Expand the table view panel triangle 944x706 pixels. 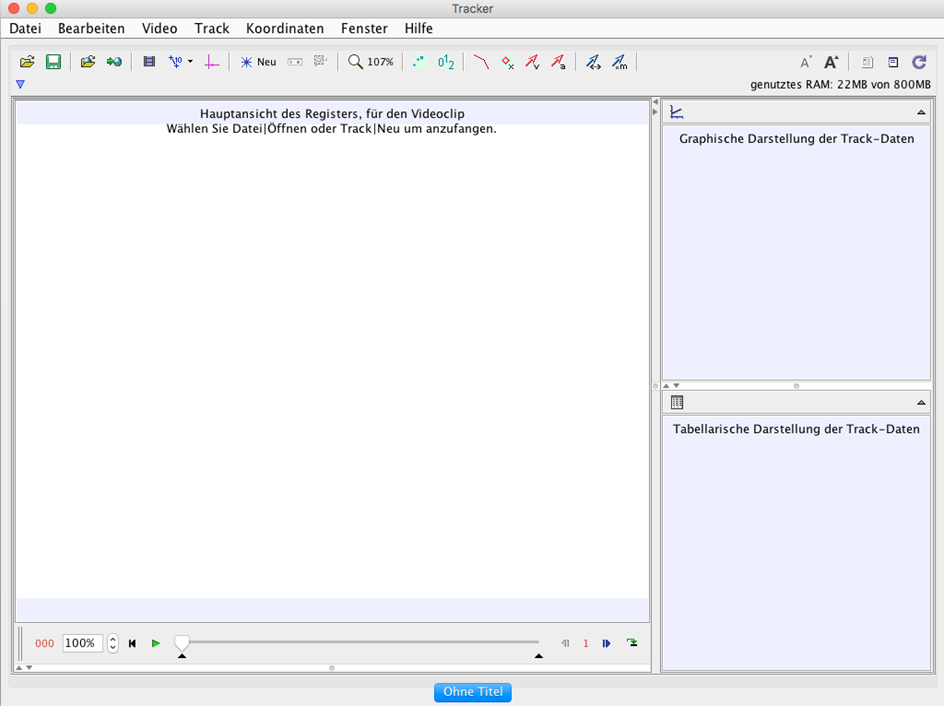click(921, 402)
